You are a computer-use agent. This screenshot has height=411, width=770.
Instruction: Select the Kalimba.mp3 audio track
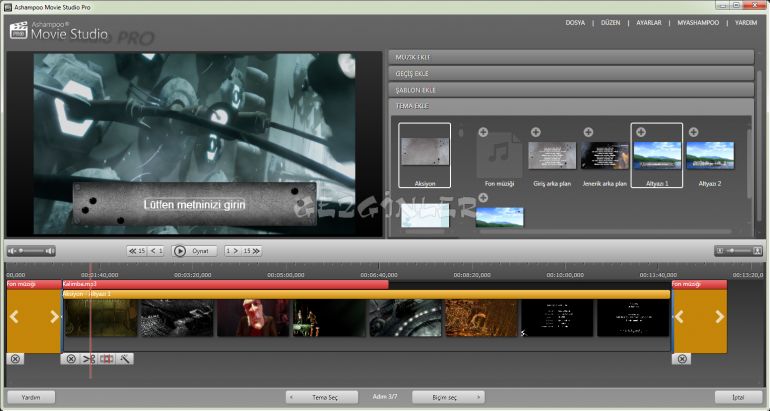[225, 284]
